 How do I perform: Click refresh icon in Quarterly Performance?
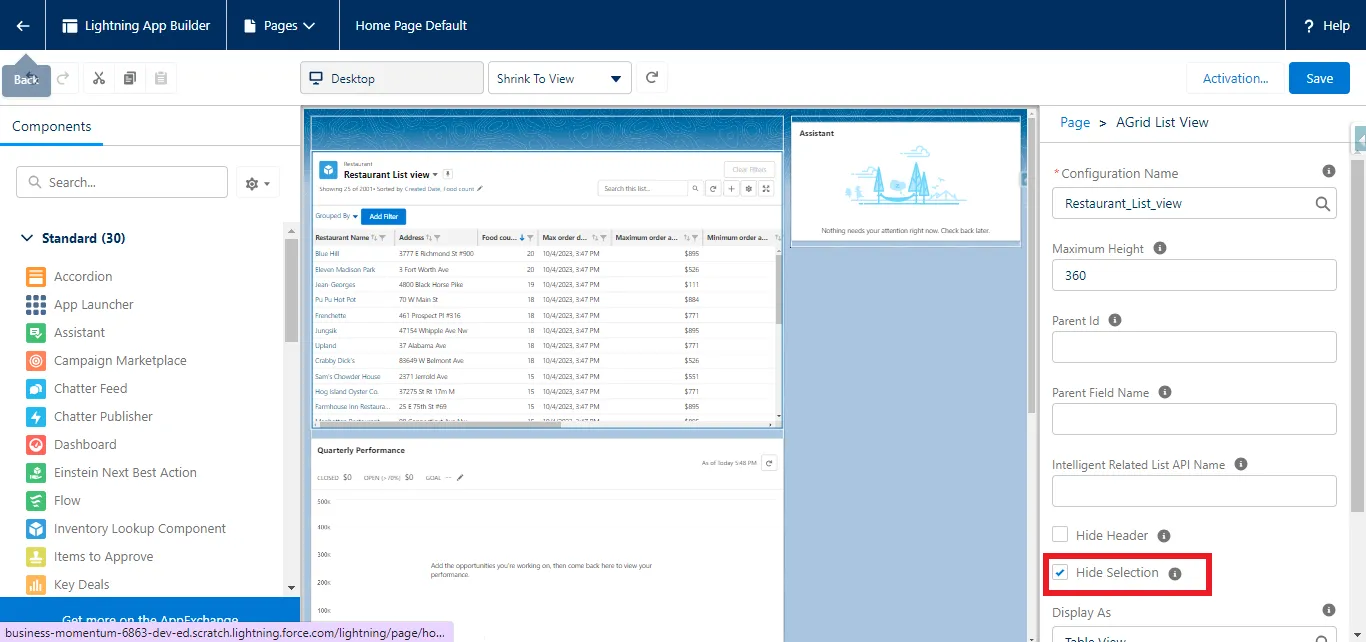point(769,463)
